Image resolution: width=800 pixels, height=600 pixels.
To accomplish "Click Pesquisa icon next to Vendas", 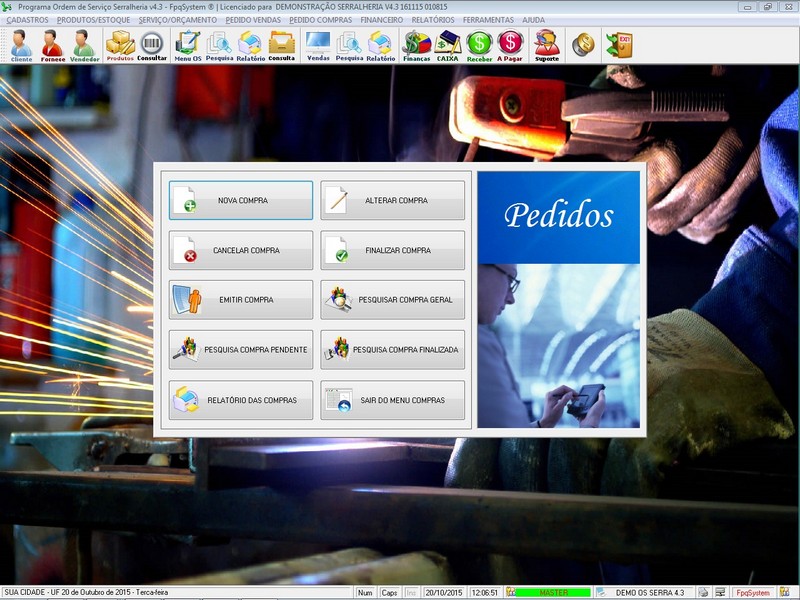I will tap(349, 45).
